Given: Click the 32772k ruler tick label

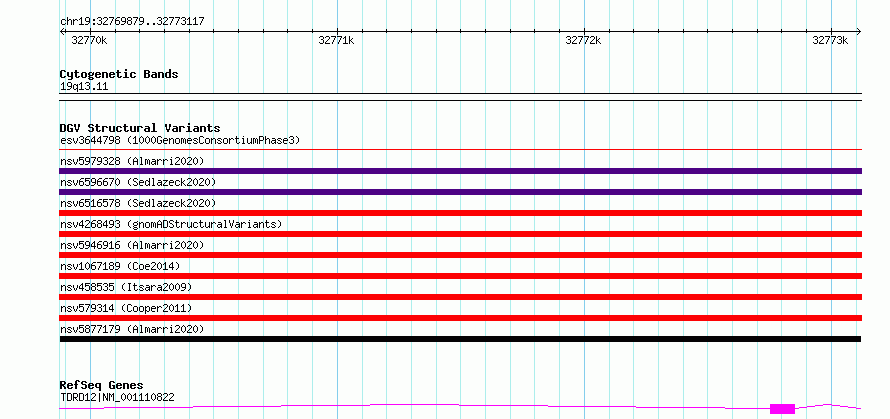Looking at the screenshot, I should 583,40.
